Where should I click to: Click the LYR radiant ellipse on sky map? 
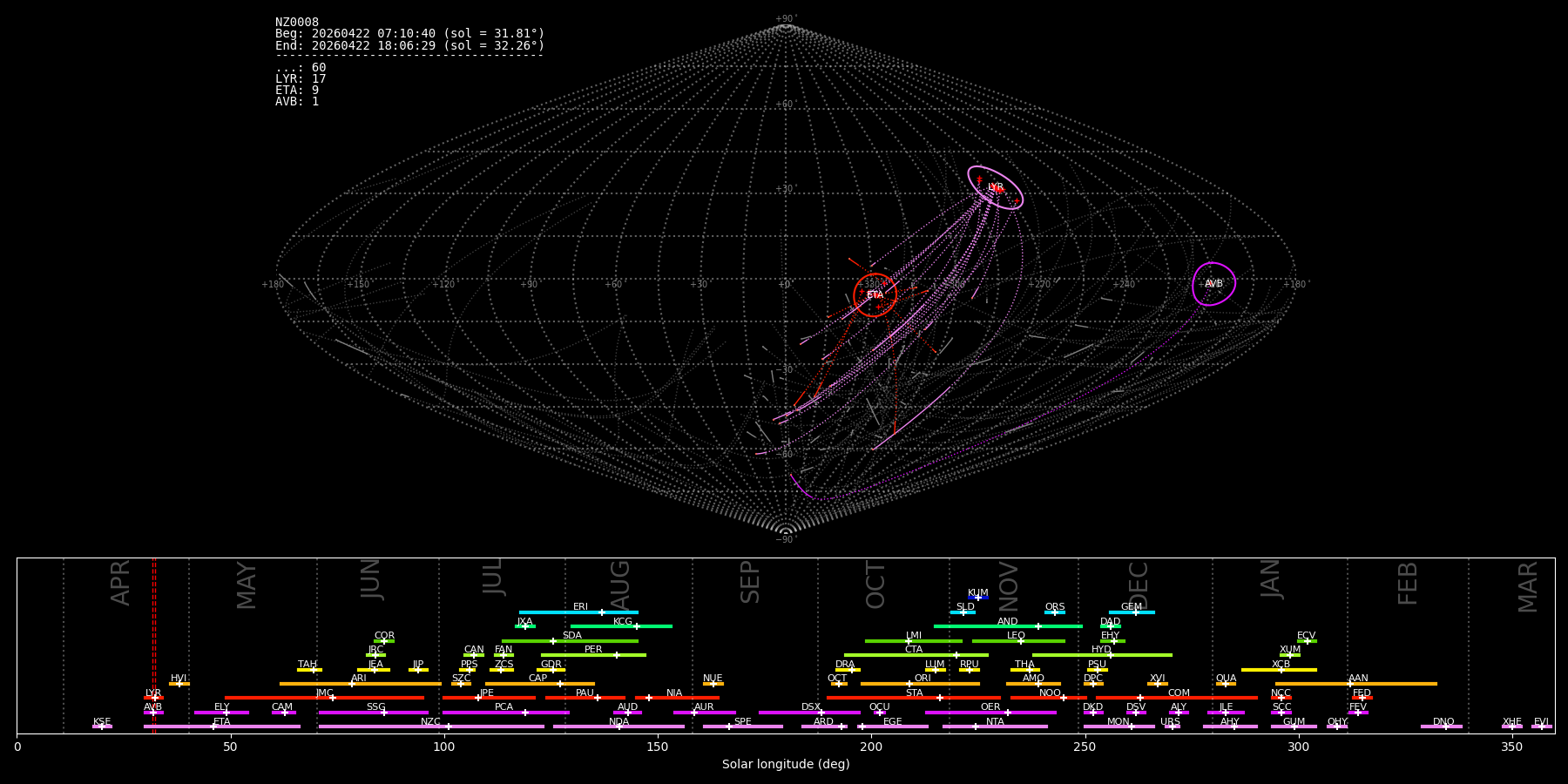(995, 187)
